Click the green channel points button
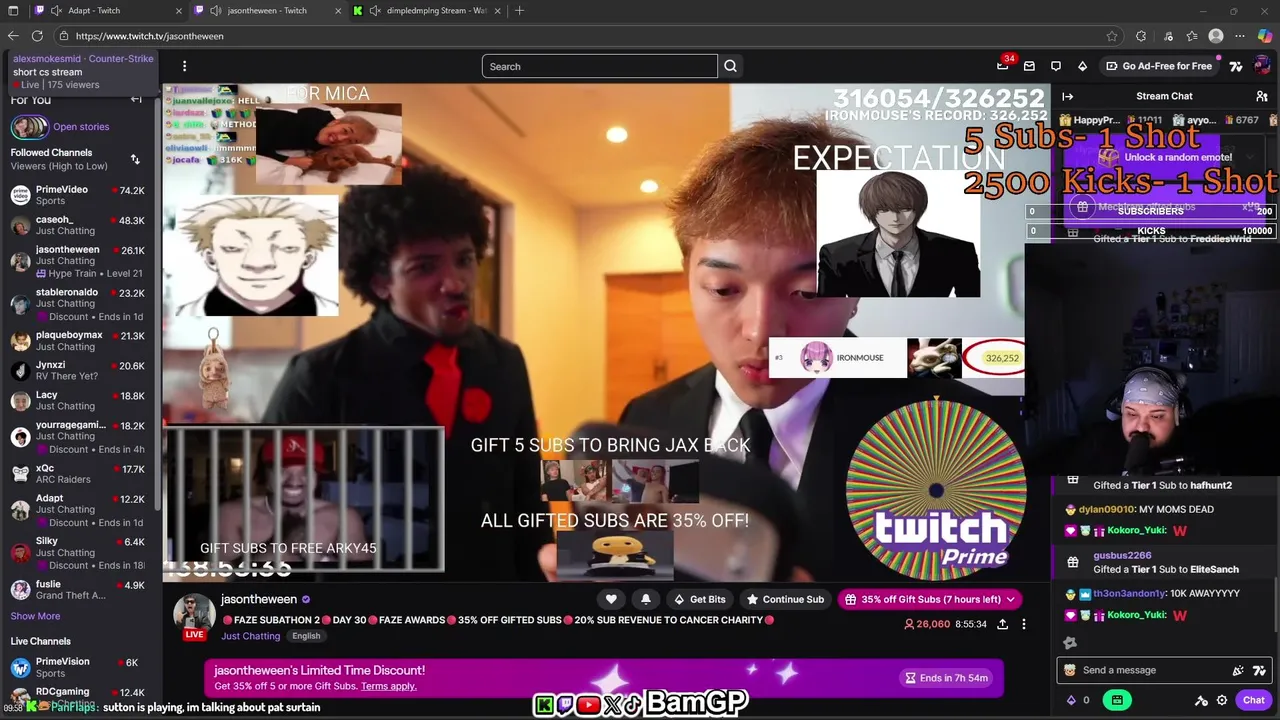 point(1117,700)
